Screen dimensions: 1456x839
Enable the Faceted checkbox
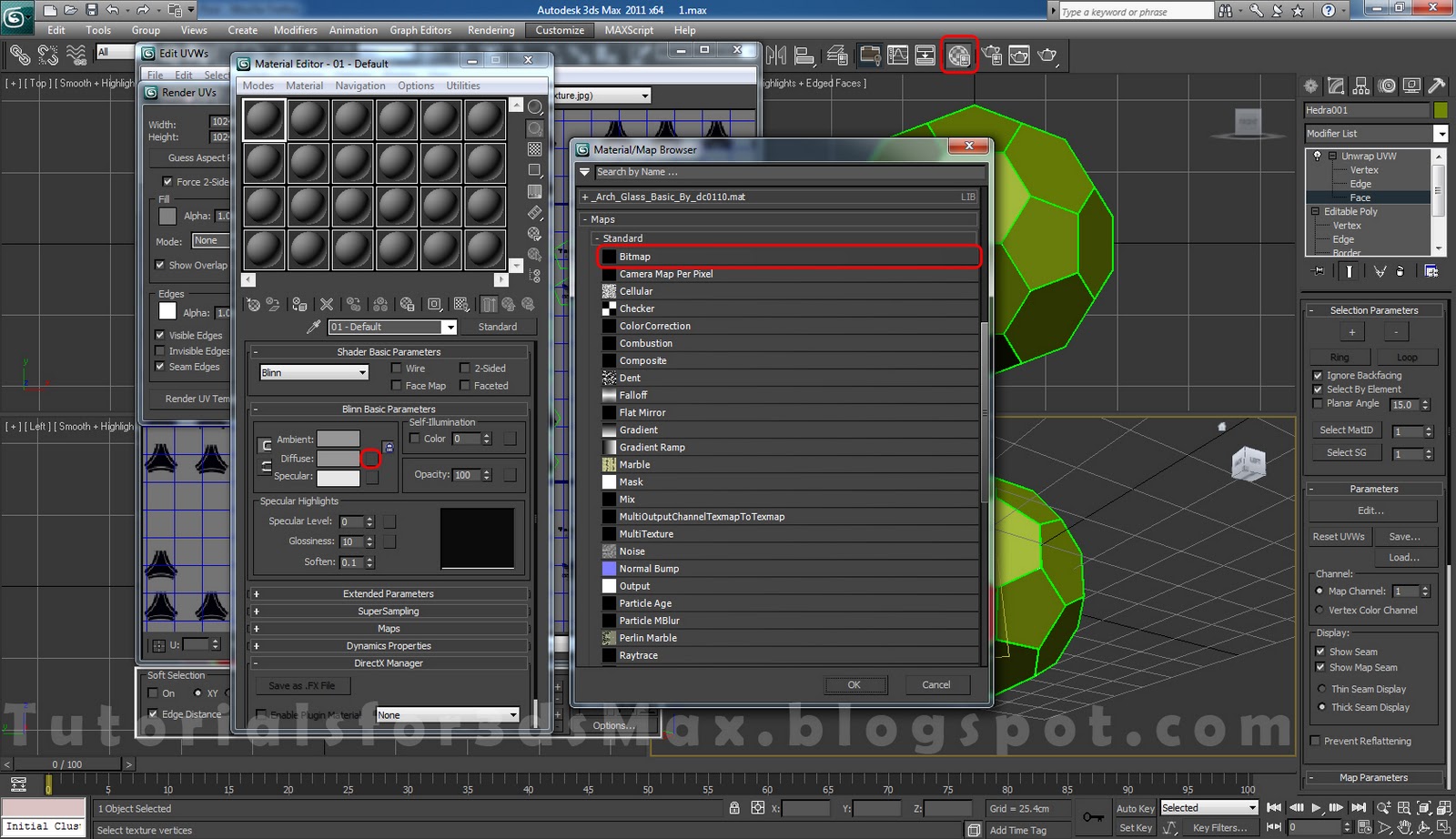[464, 386]
